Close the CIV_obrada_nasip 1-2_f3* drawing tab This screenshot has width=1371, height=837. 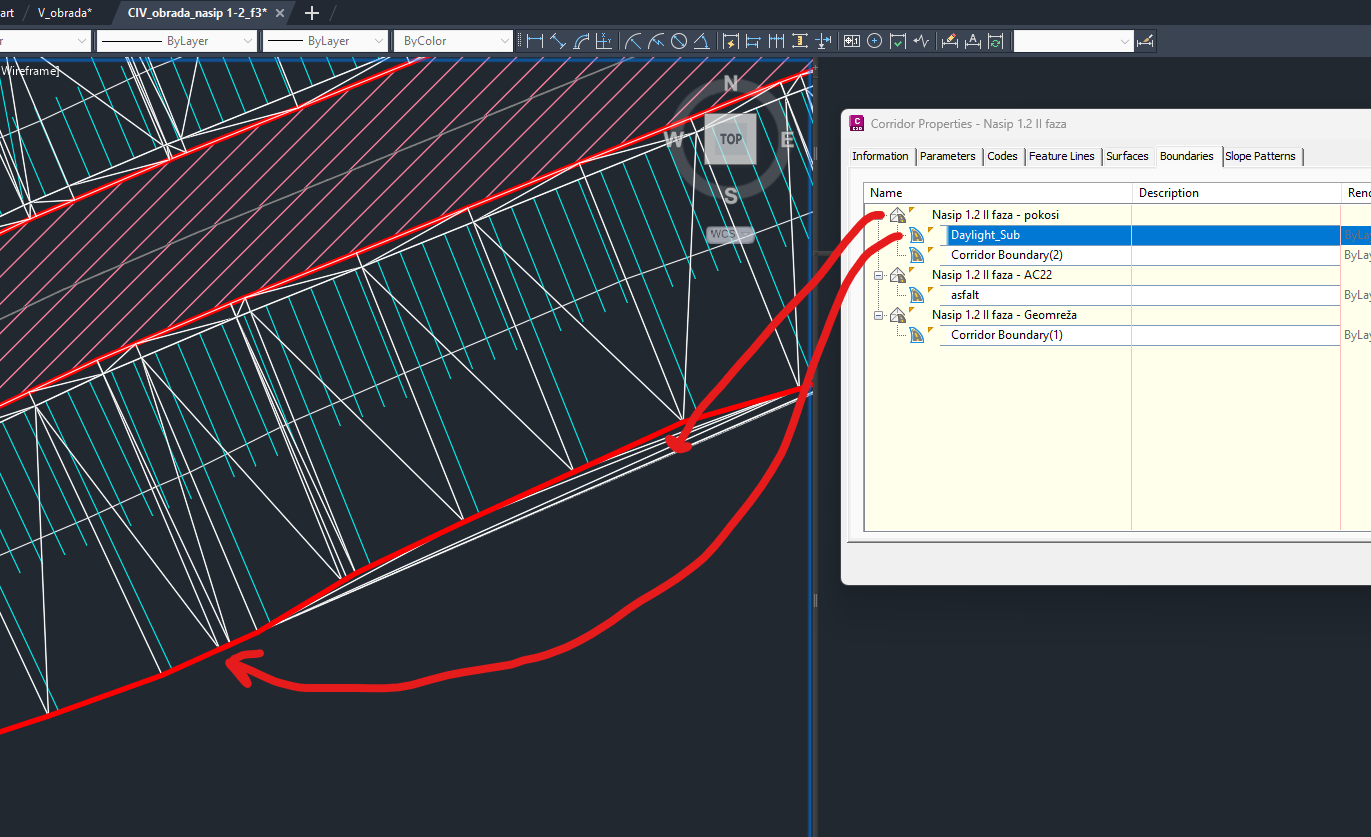click(x=279, y=13)
